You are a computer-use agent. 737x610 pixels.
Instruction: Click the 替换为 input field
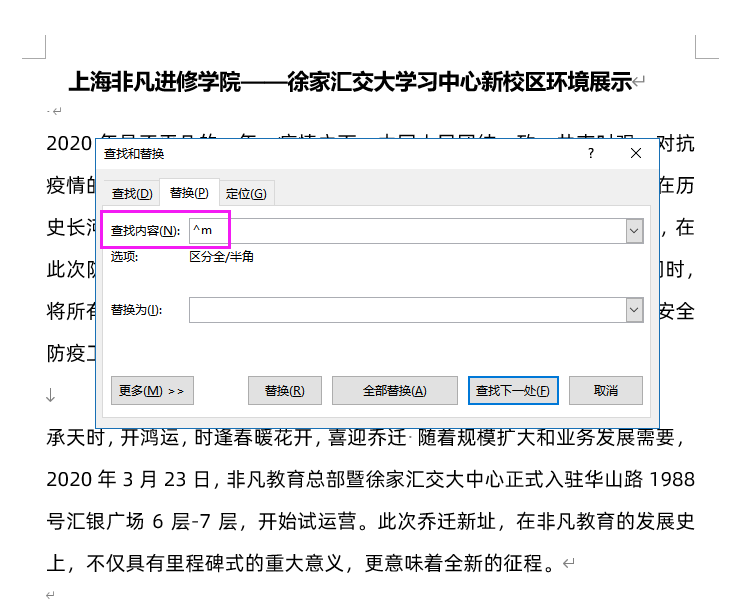click(408, 310)
